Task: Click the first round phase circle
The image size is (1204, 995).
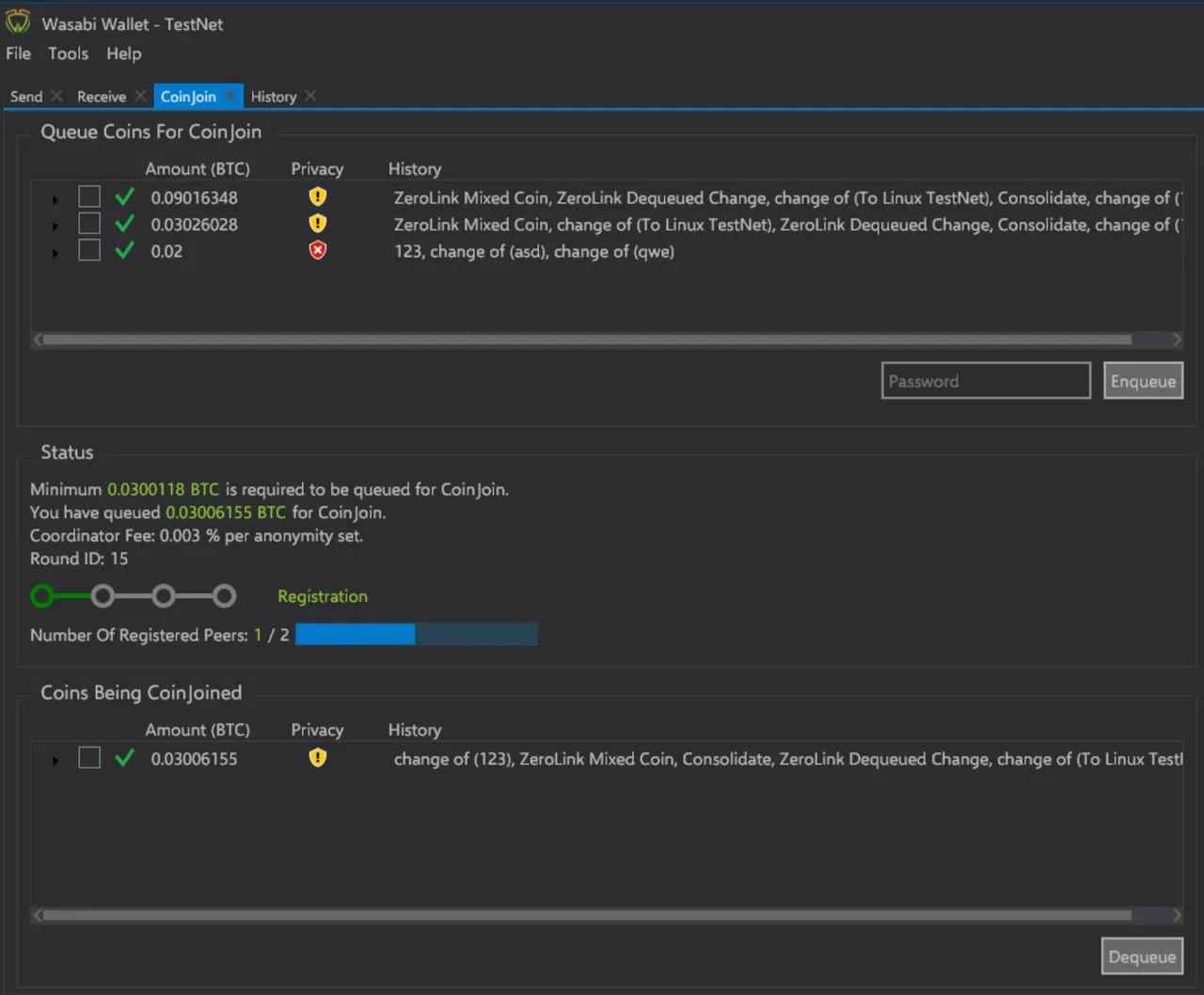Action: point(42,595)
